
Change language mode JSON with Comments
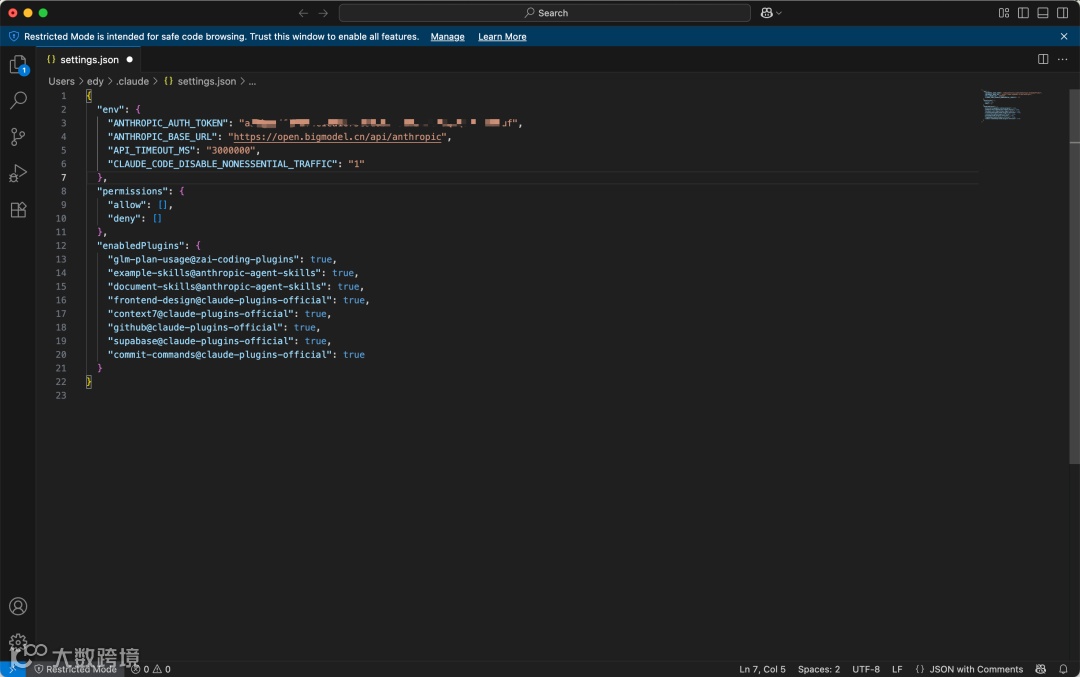coord(976,669)
